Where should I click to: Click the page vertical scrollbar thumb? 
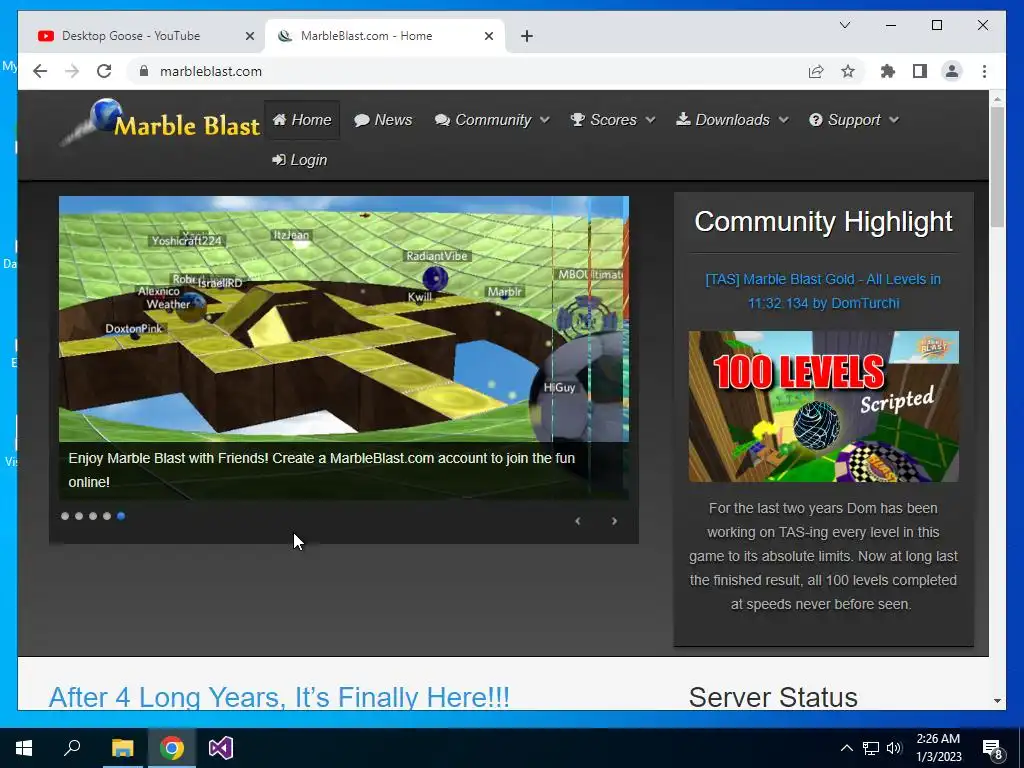click(x=997, y=166)
